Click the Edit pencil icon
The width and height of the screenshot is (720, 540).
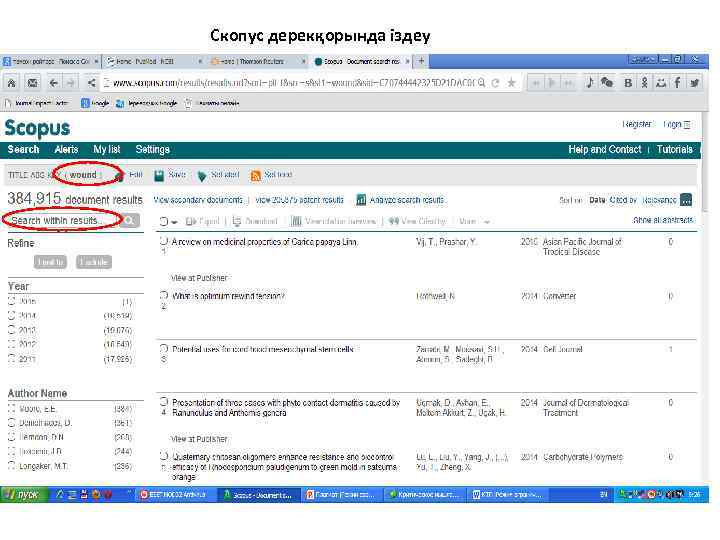119,176
